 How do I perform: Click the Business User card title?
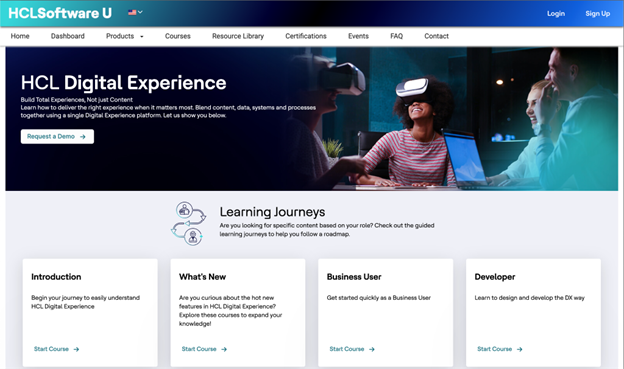354,277
